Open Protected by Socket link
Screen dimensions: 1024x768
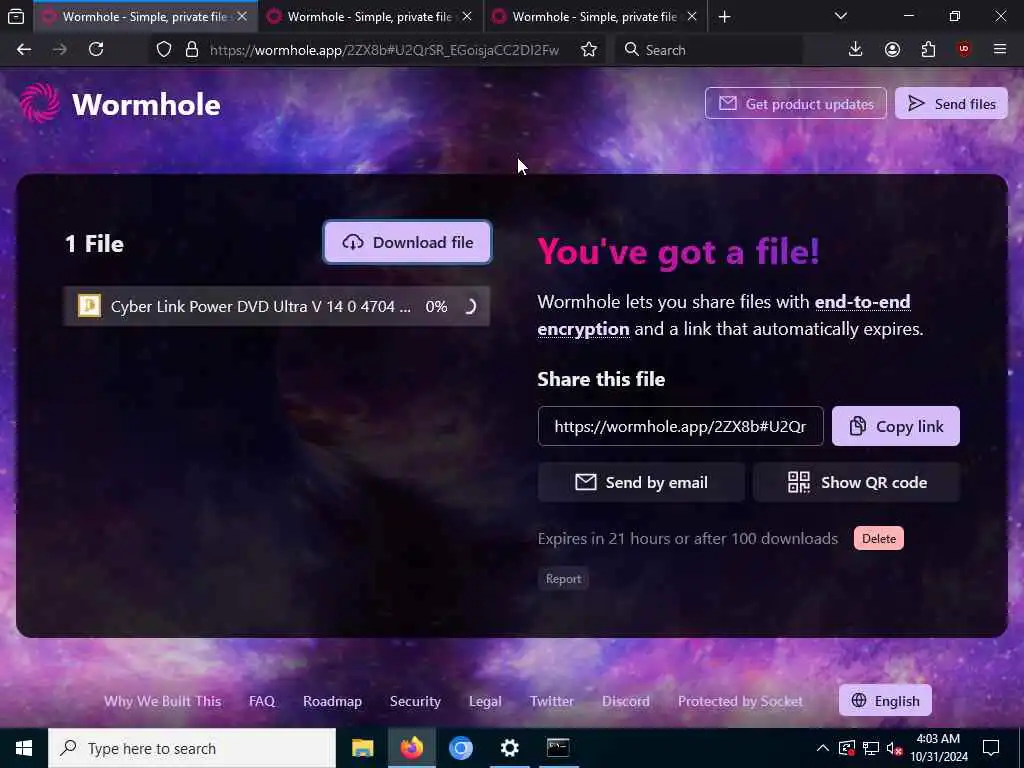click(740, 701)
